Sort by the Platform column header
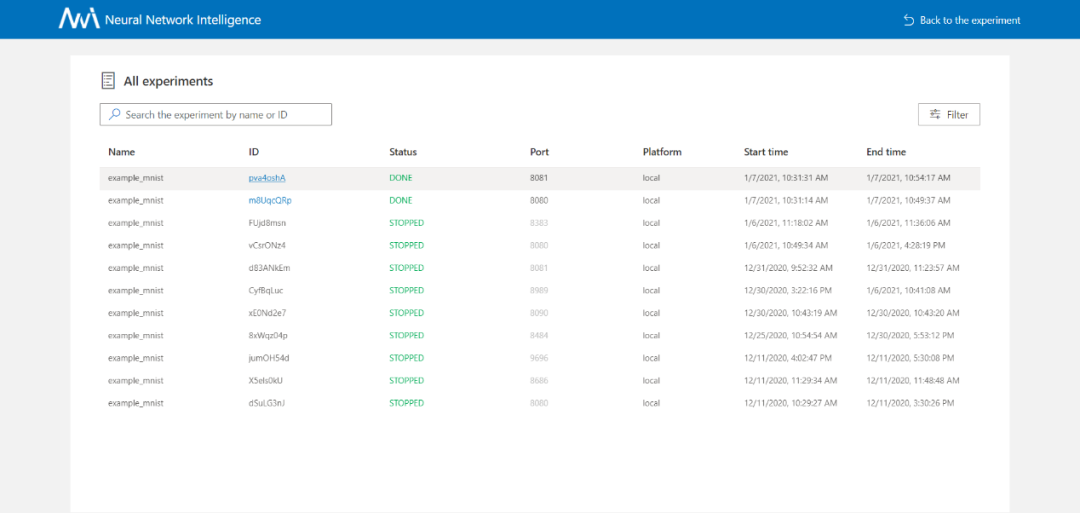The width and height of the screenshot is (1080, 513). click(x=662, y=151)
